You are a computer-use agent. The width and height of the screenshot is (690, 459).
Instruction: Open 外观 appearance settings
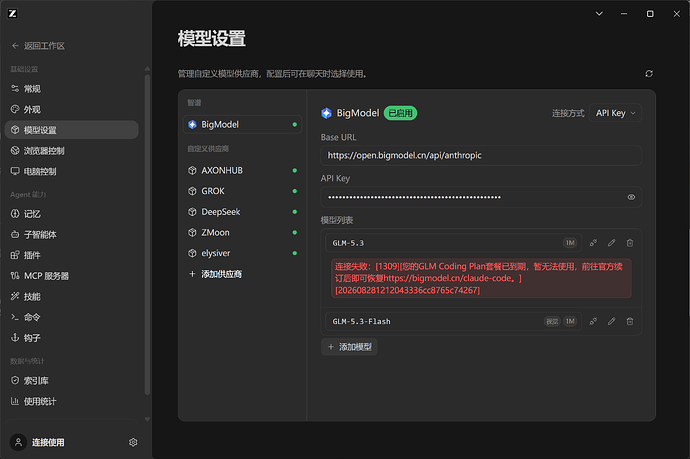[71, 110]
